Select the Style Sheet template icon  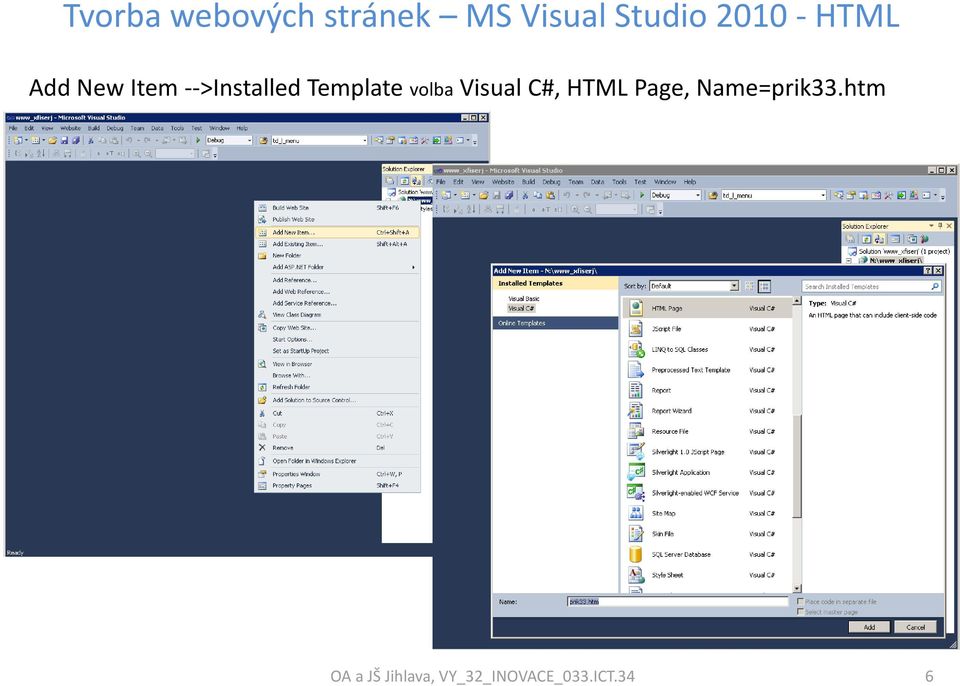(x=636, y=575)
